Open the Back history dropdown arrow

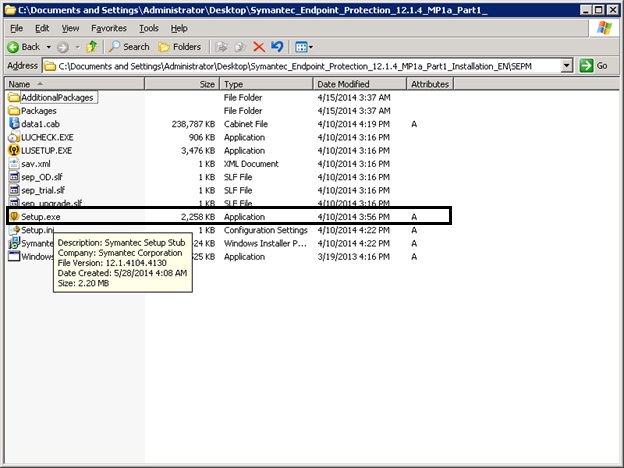coord(49,47)
